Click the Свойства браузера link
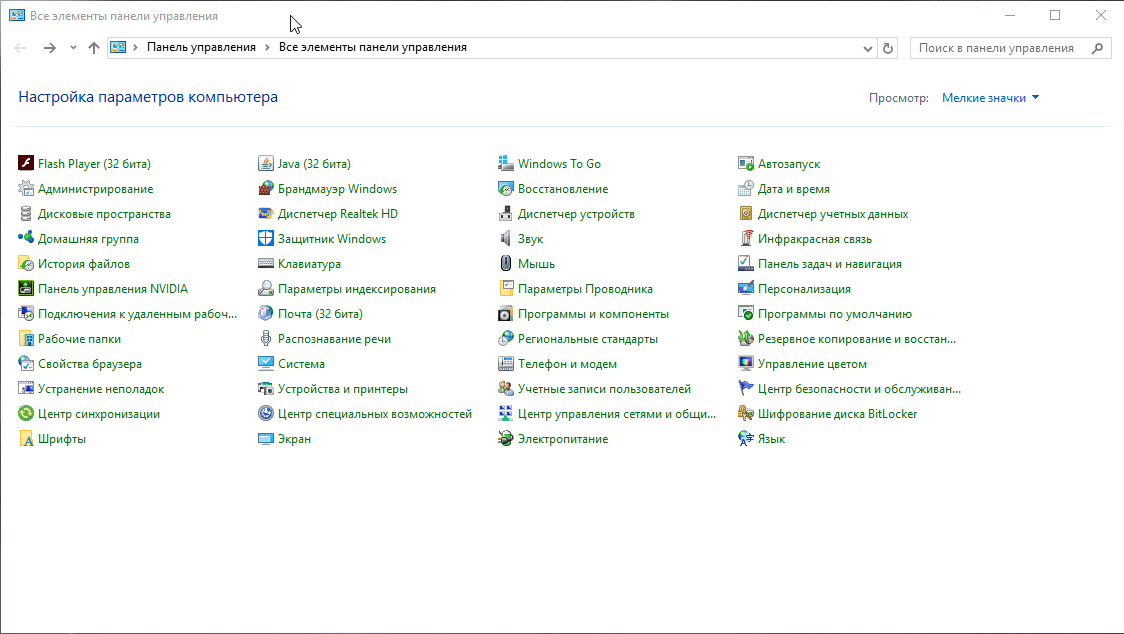Screen dimensions: 1124x634 pos(90,364)
